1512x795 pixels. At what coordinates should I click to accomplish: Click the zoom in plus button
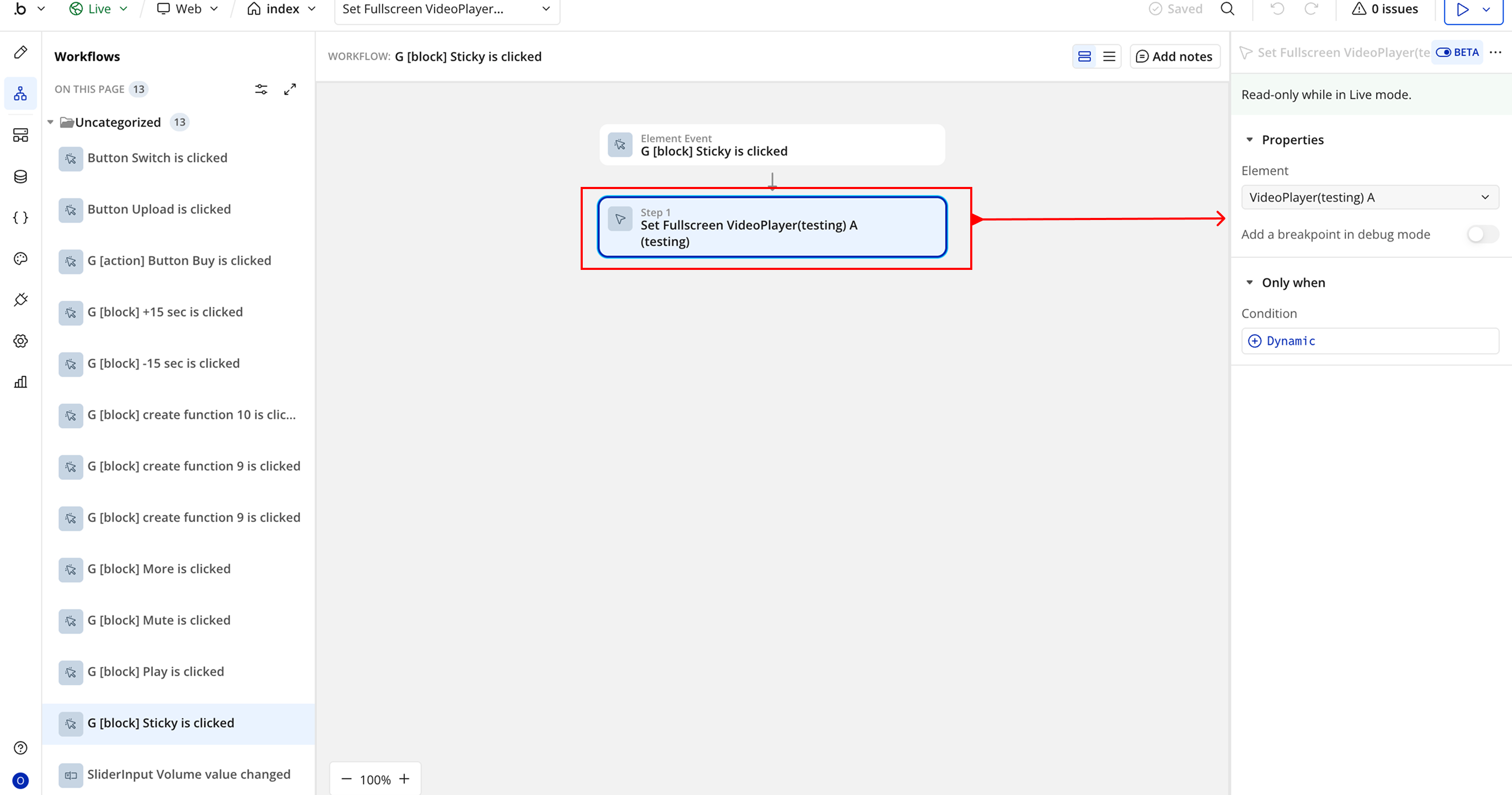point(404,779)
